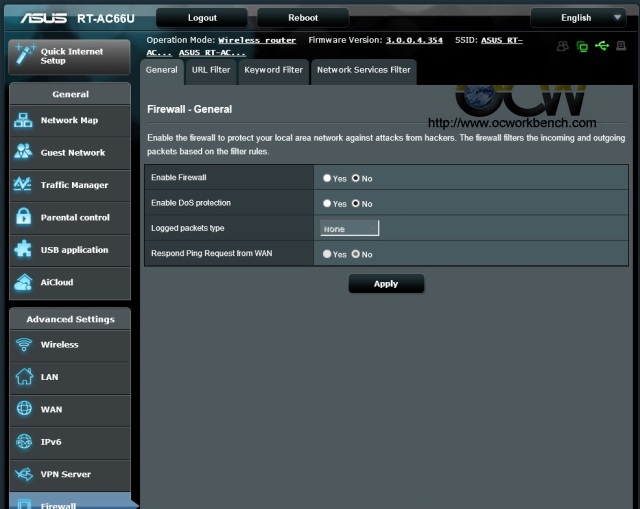This screenshot has width=640, height=509.
Task: Open the English language dropdown
Action: pyautogui.click(x=578, y=18)
